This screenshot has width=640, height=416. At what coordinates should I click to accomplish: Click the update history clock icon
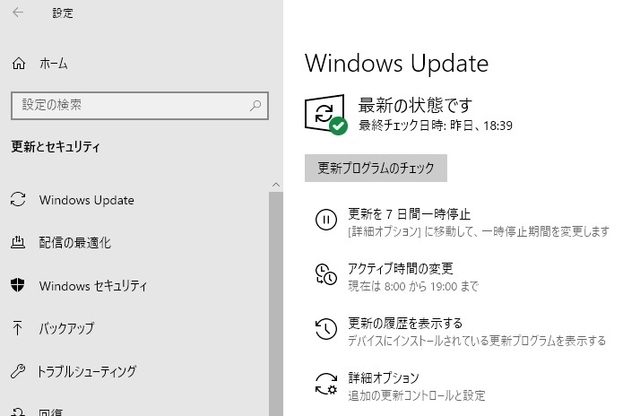[x=326, y=329]
